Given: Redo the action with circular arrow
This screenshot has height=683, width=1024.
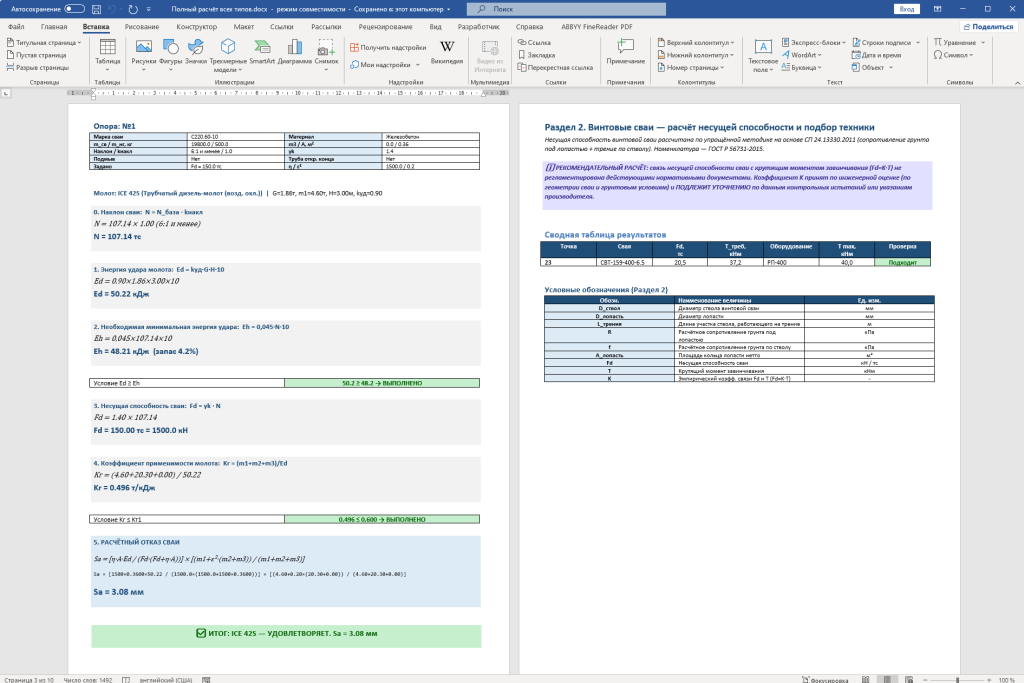Looking at the screenshot, I should pos(133,9).
